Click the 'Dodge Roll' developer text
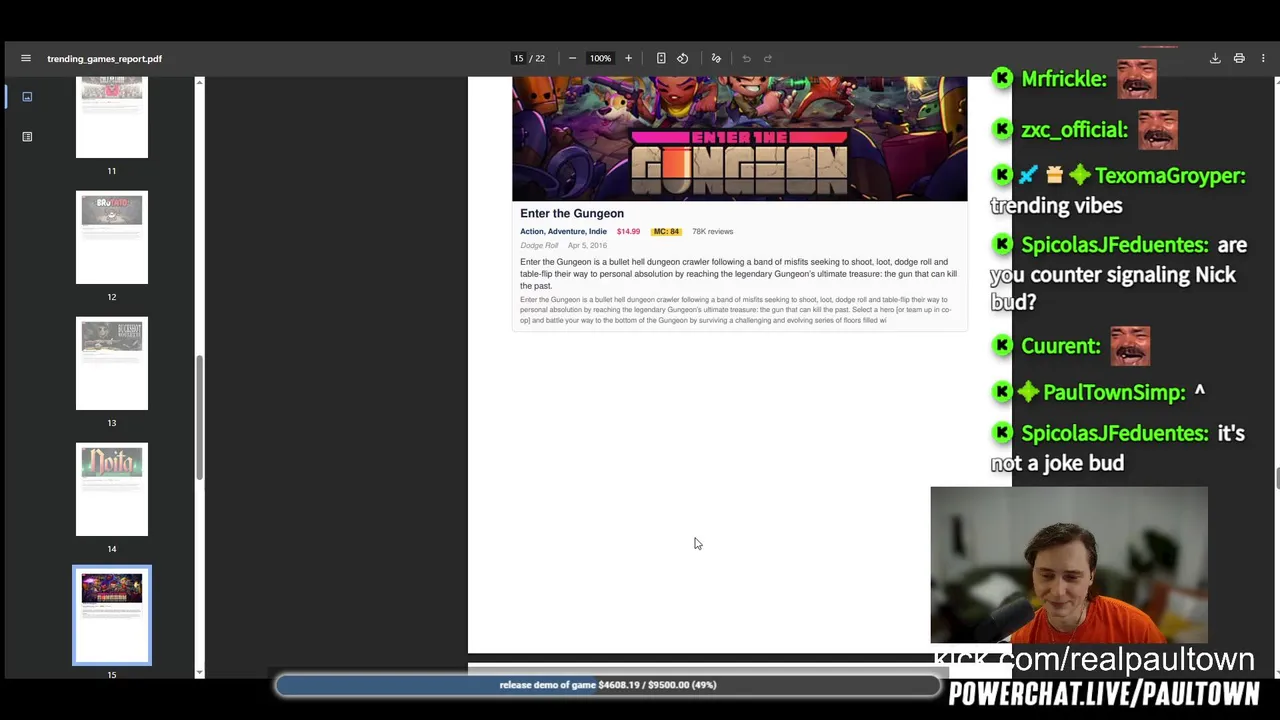 [539, 245]
